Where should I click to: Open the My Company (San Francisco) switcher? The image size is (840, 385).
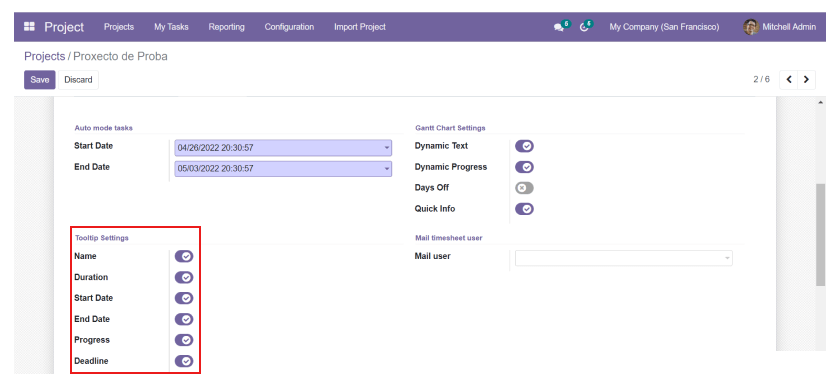point(664,27)
